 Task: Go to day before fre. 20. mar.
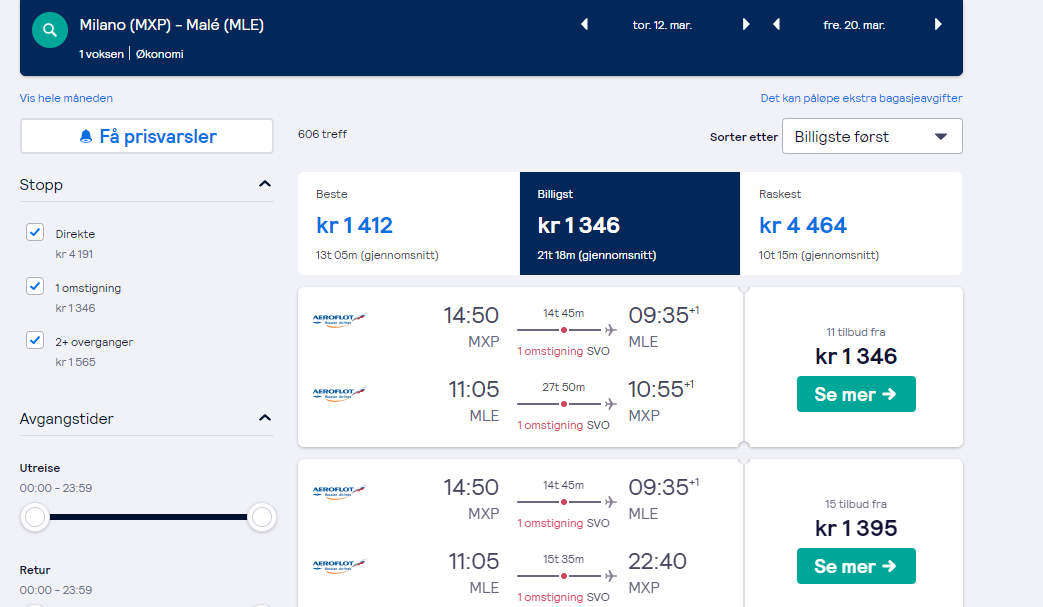tap(776, 25)
